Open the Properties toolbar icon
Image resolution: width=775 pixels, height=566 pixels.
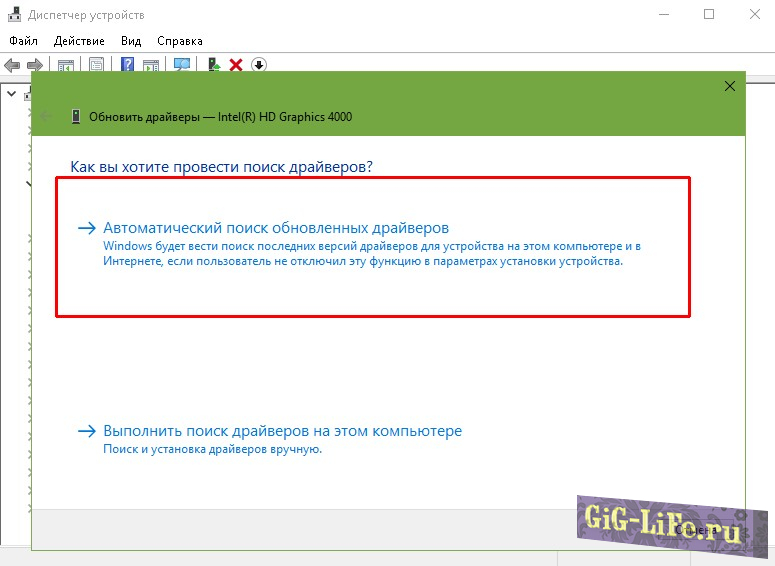[97, 65]
